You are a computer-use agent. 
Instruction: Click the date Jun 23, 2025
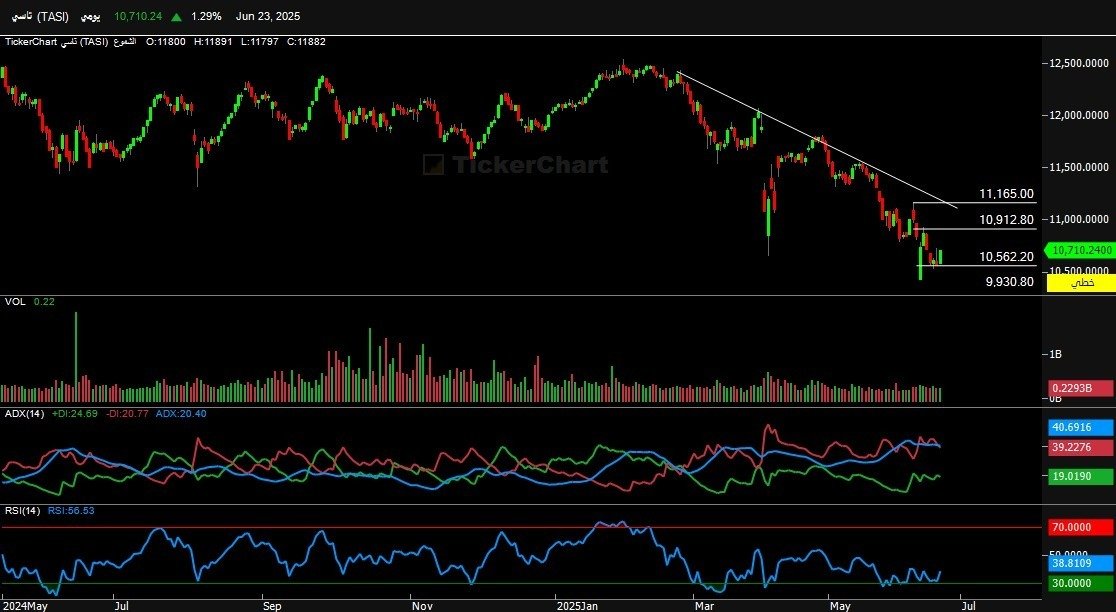[268, 16]
